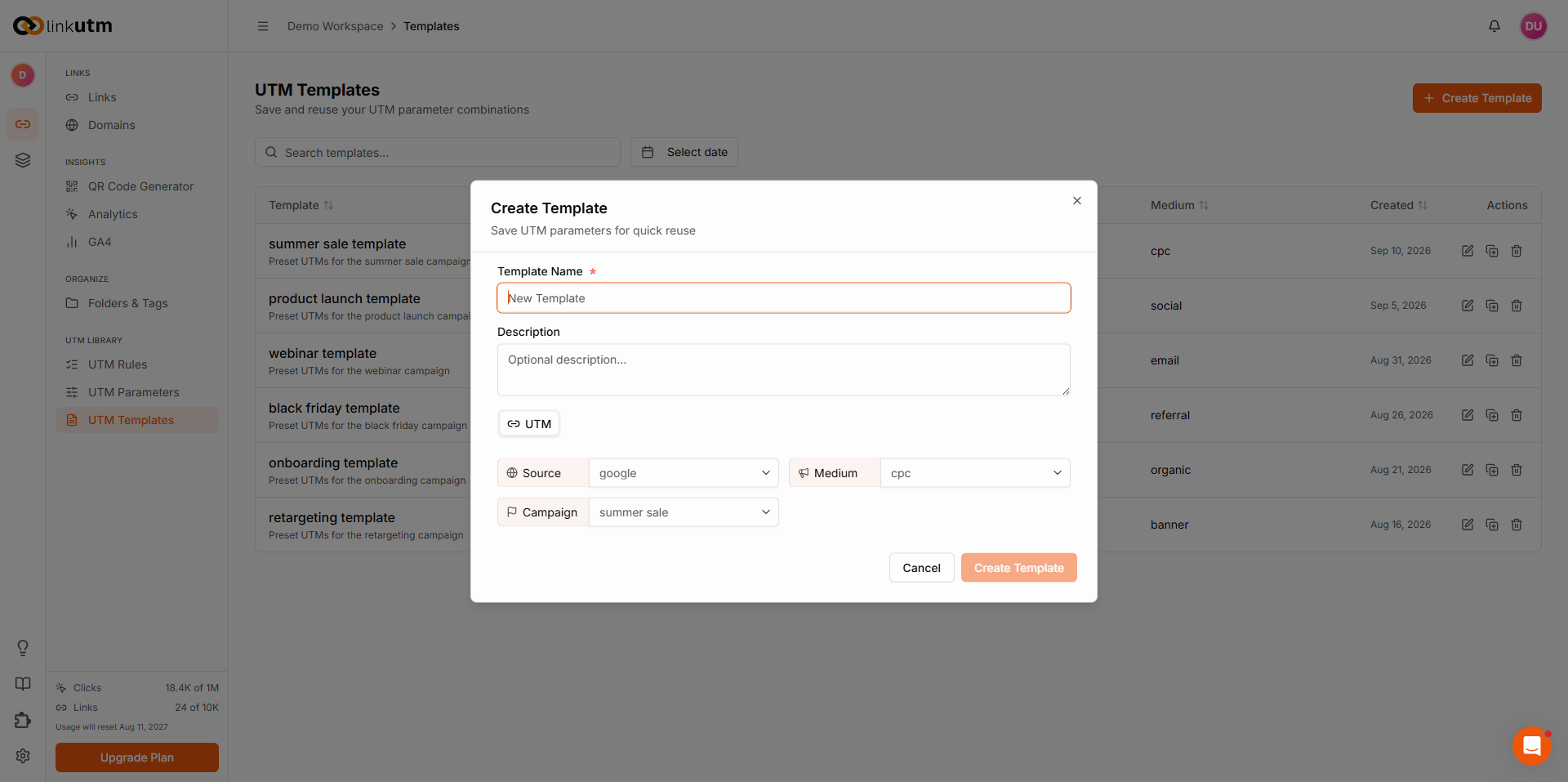1568x782 pixels.
Task: Delete the product launch template
Action: 1517,306
